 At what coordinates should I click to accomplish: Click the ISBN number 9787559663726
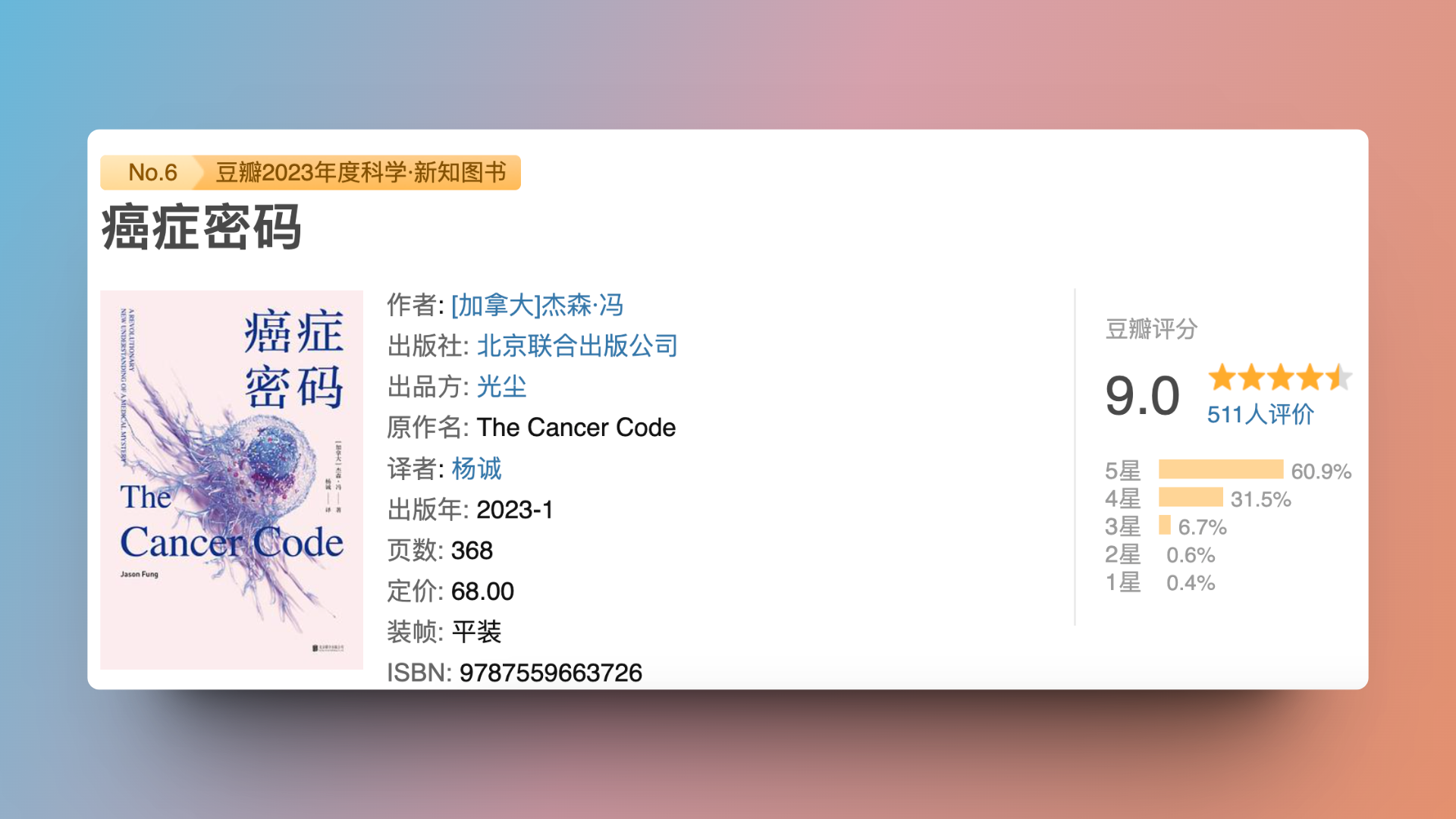click(x=551, y=673)
